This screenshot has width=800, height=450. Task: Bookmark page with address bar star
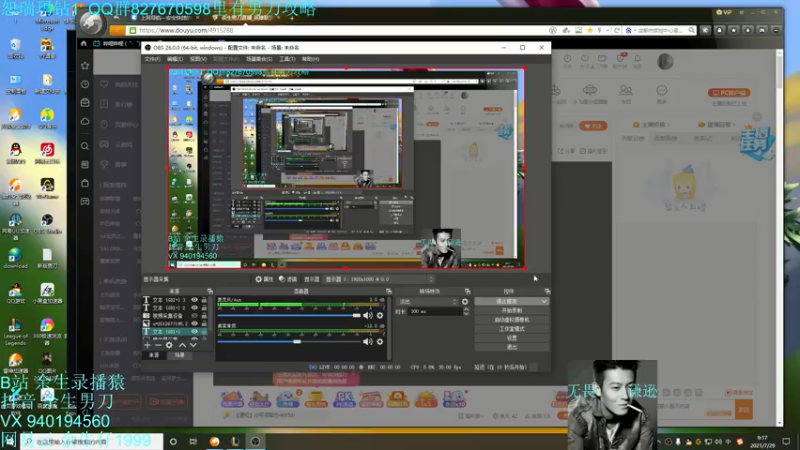(590, 31)
